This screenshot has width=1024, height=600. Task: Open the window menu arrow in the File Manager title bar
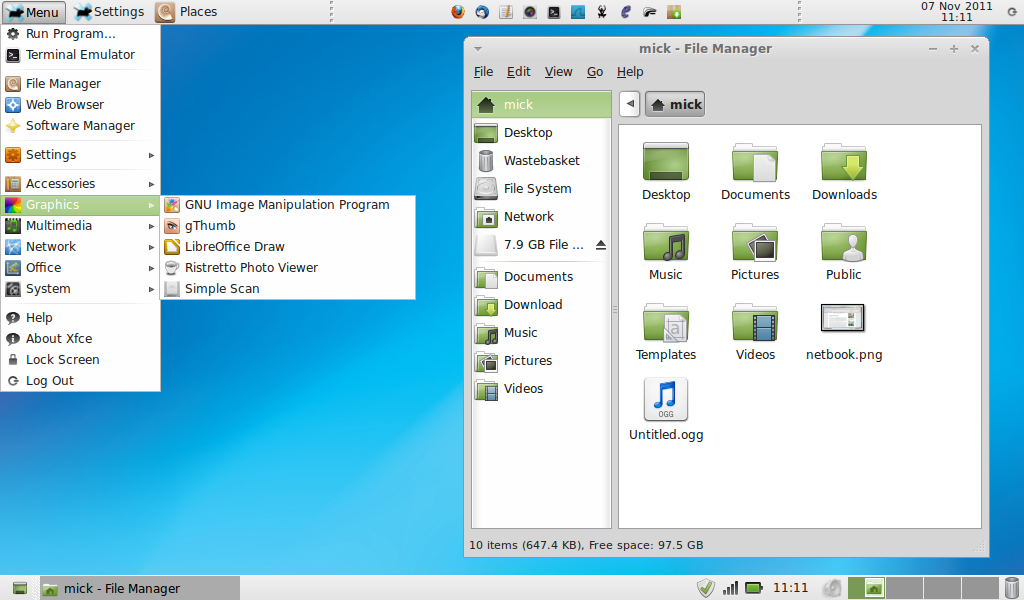point(478,49)
